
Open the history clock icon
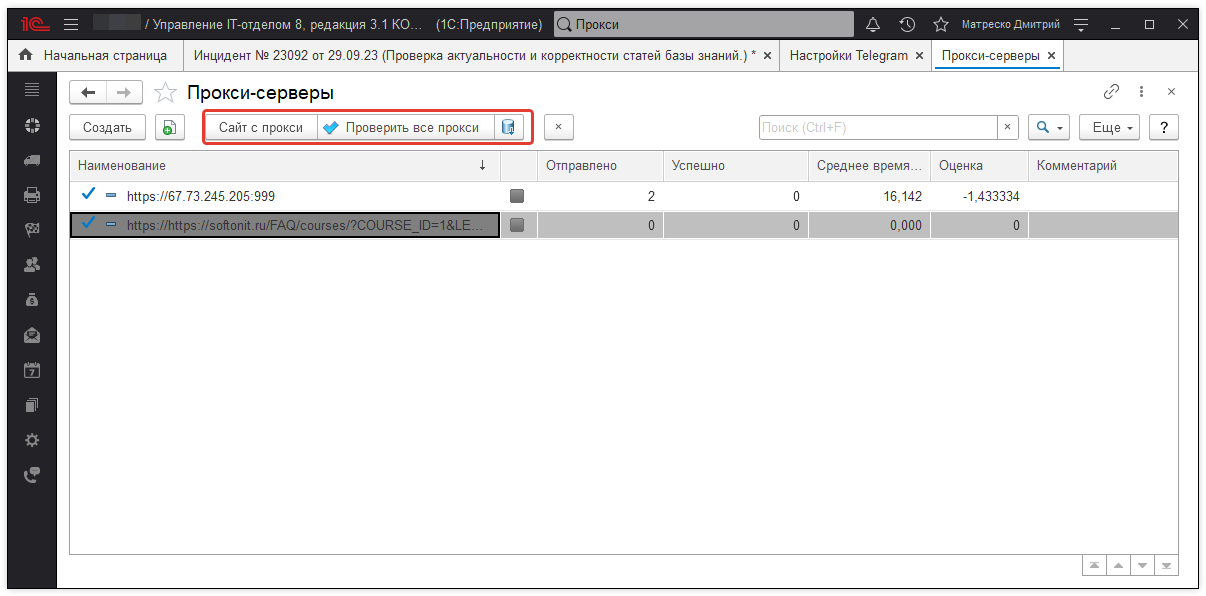907,24
